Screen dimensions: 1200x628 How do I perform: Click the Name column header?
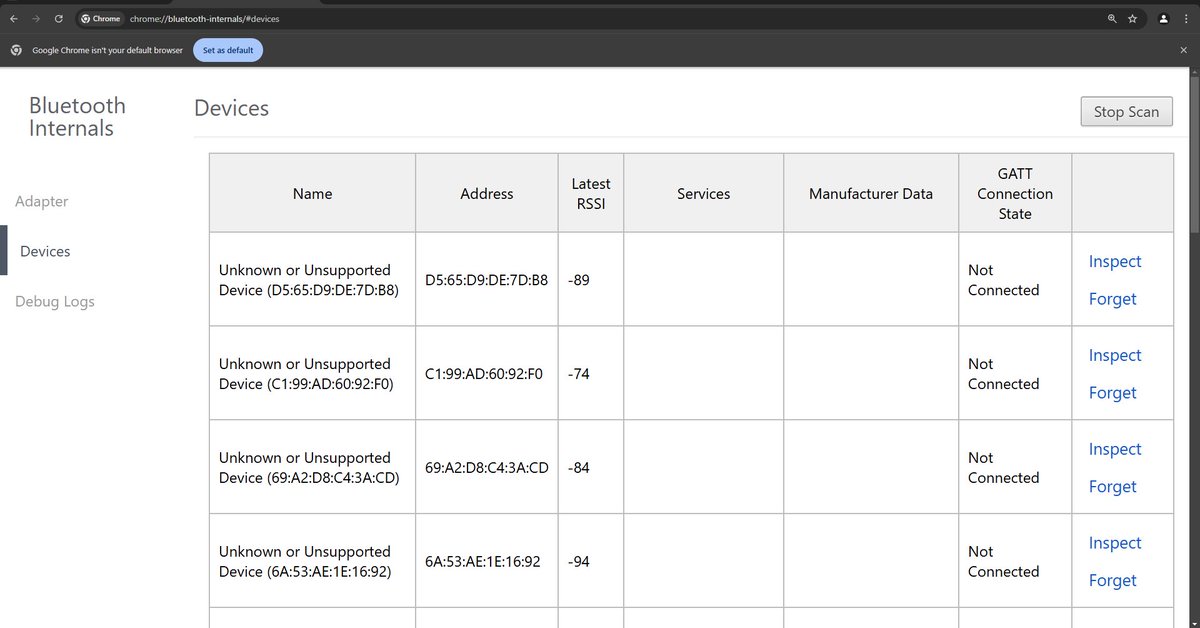[312, 193]
